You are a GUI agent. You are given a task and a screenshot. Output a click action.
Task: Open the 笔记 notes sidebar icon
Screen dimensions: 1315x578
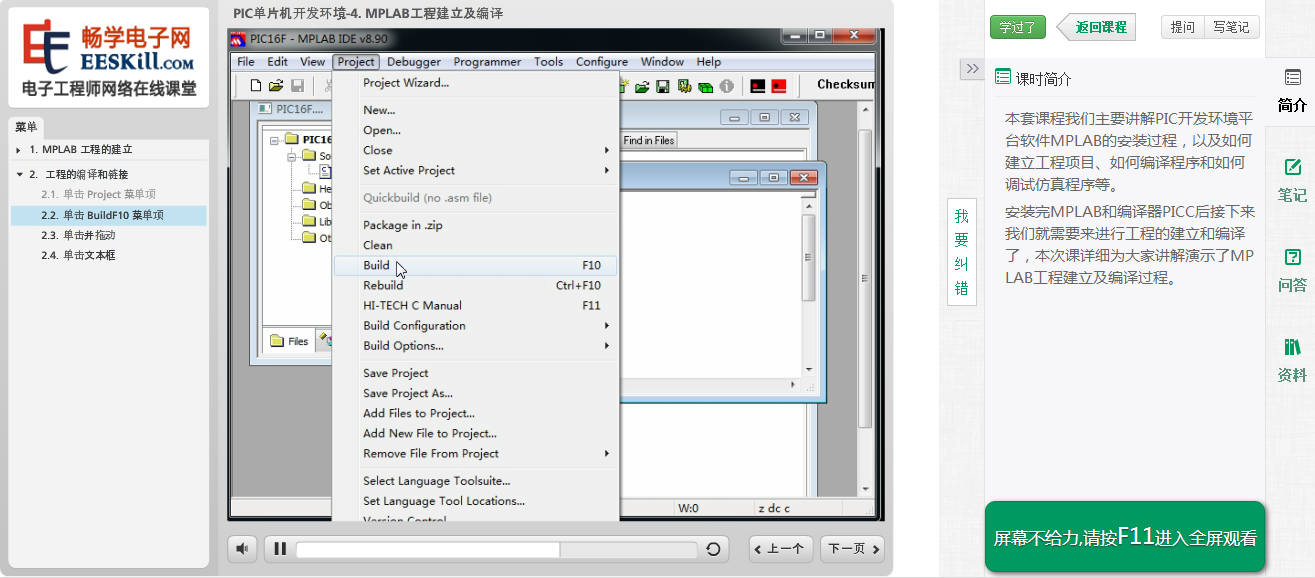(x=1292, y=167)
